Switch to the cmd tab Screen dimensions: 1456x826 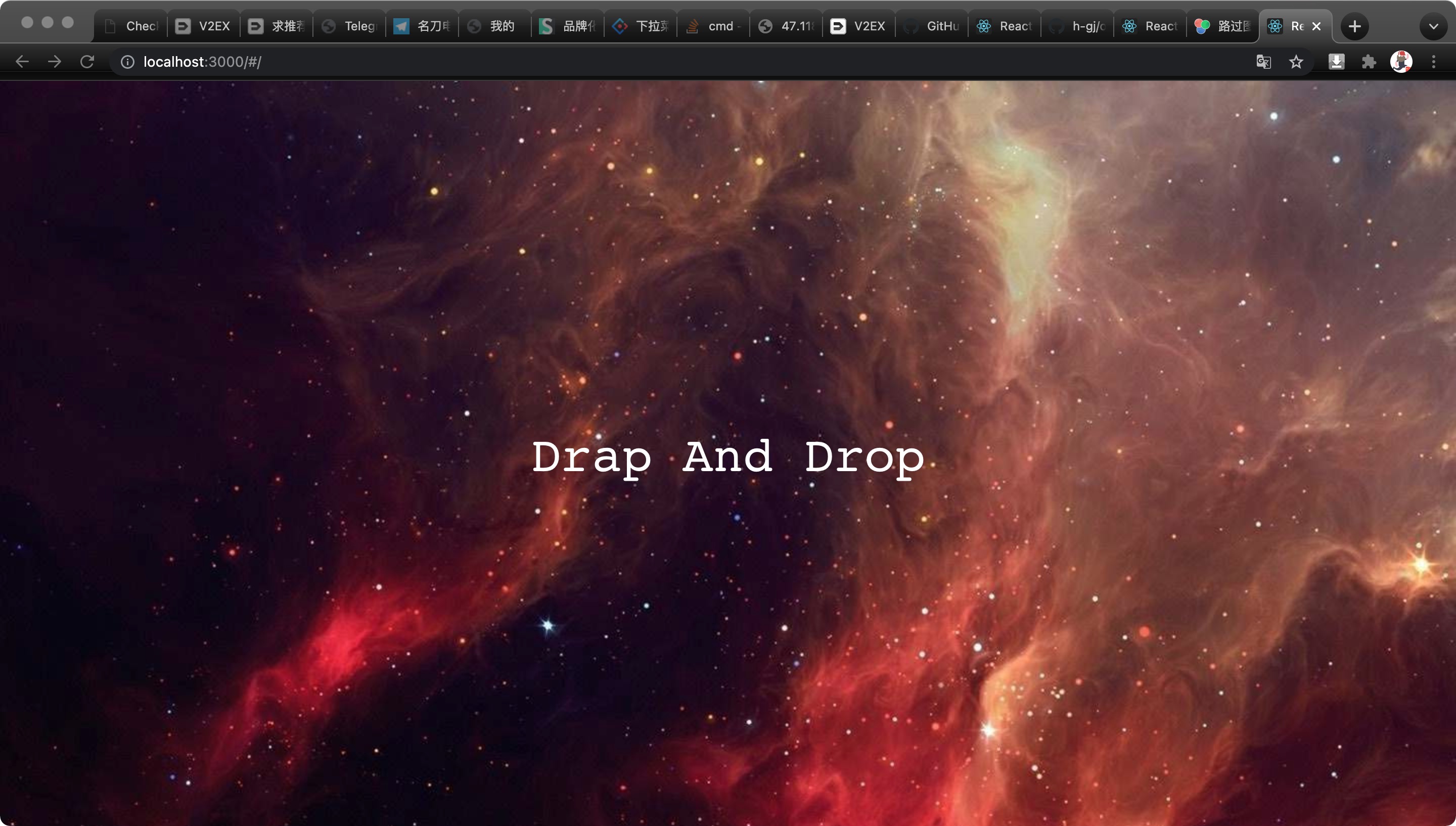(x=713, y=26)
